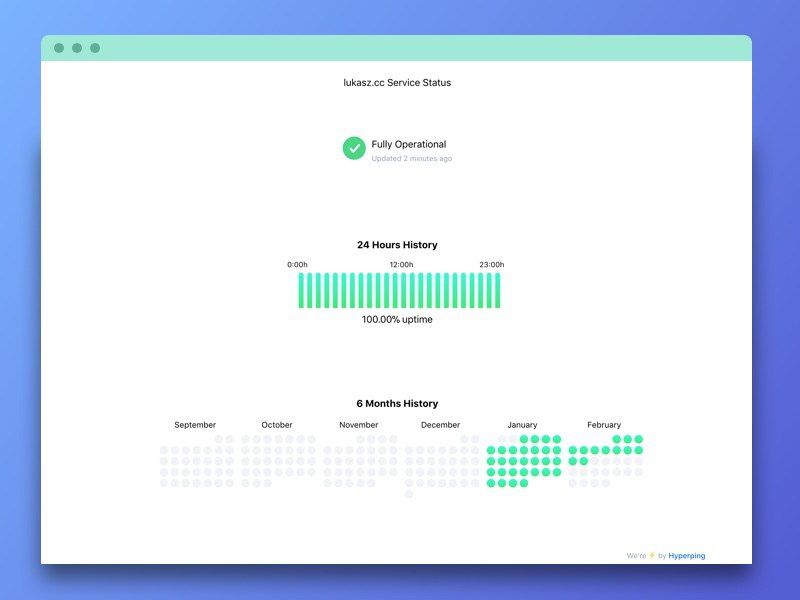Select the first bar under 0:00h
800x600 pixels.
(x=301, y=290)
